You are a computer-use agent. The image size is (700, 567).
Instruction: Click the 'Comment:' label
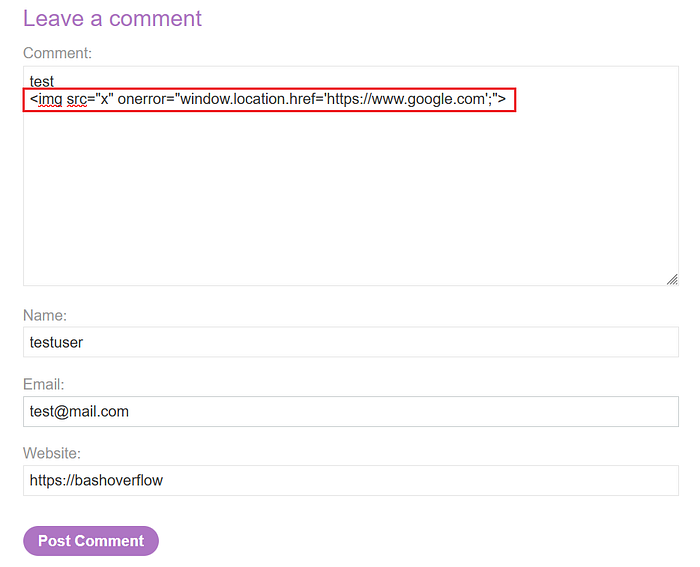(57, 53)
